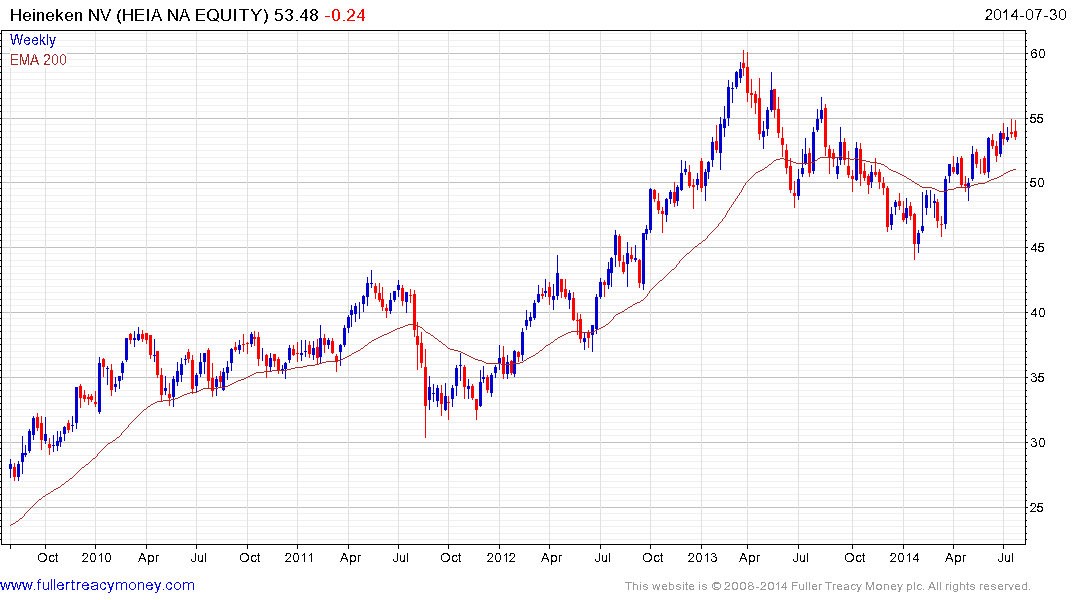Click the 45 price axis label

[x=1037, y=248]
